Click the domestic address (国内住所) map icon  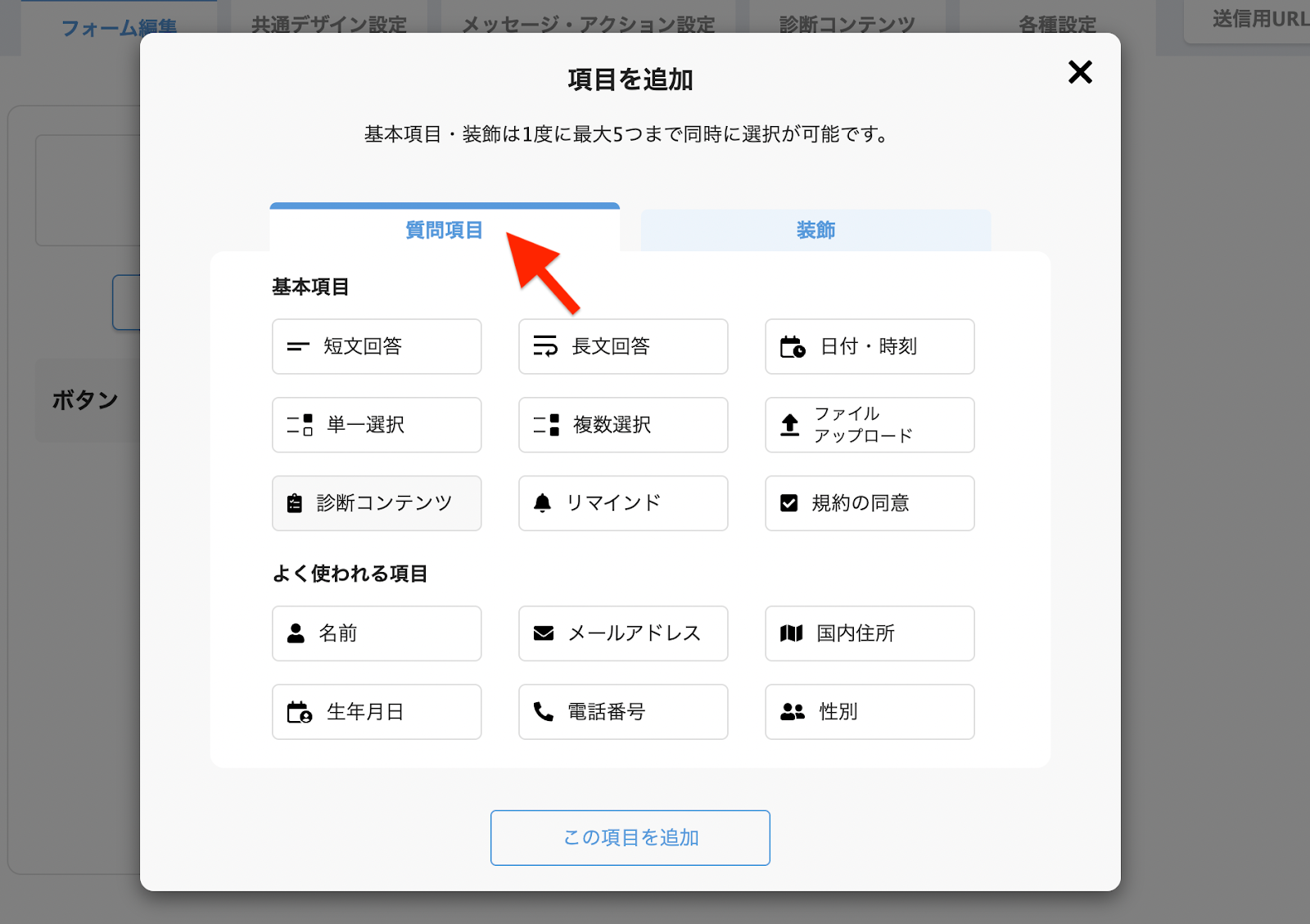coord(791,633)
